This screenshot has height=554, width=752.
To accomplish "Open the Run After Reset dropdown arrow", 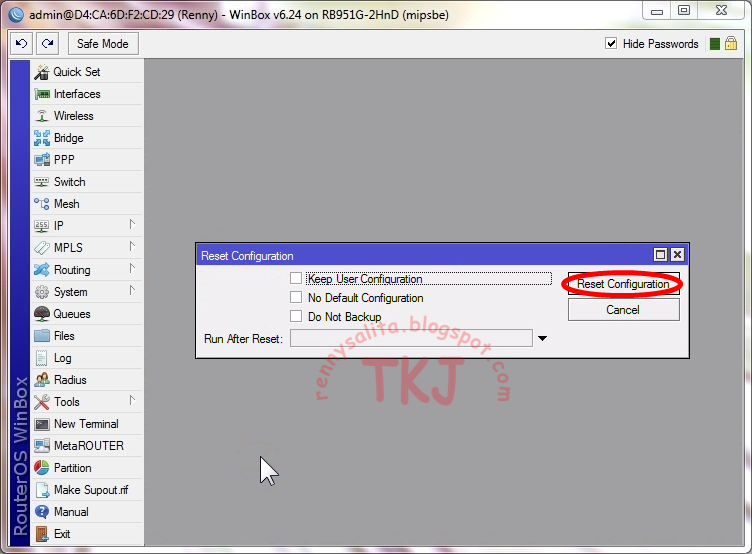I will [x=542, y=339].
